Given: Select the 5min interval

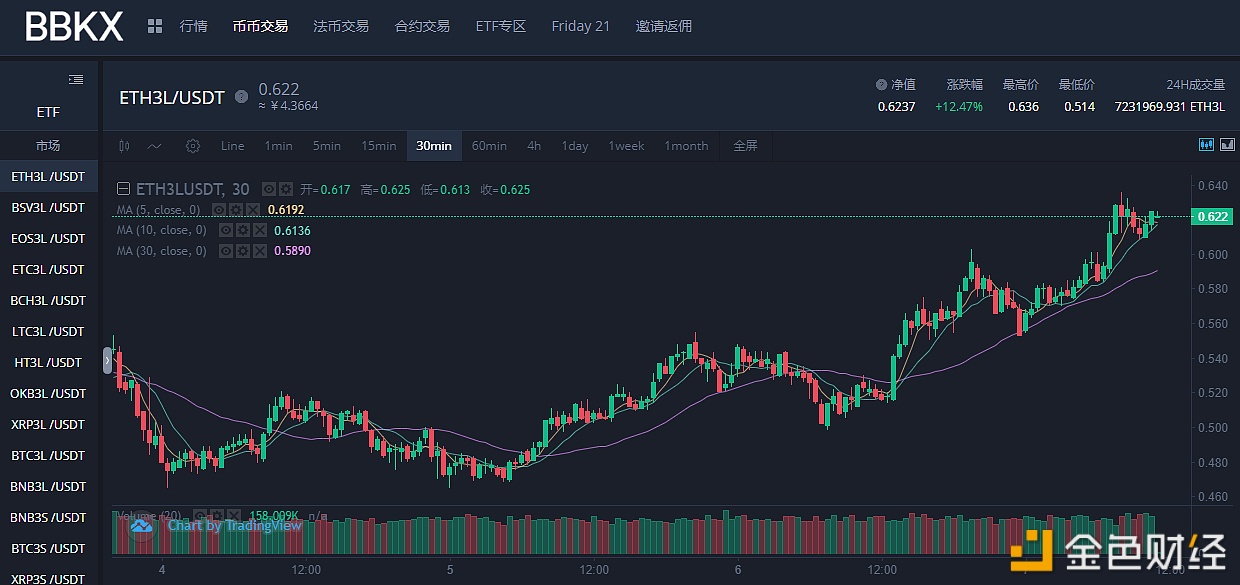Looking at the screenshot, I should point(326,146).
